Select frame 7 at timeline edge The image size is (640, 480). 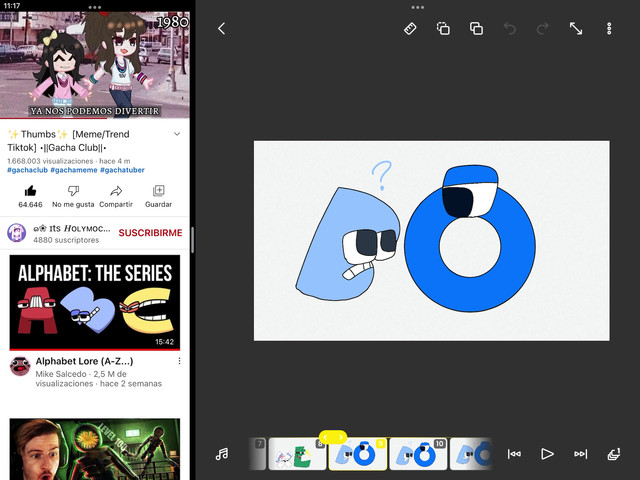pyautogui.click(x=258, y=454)
